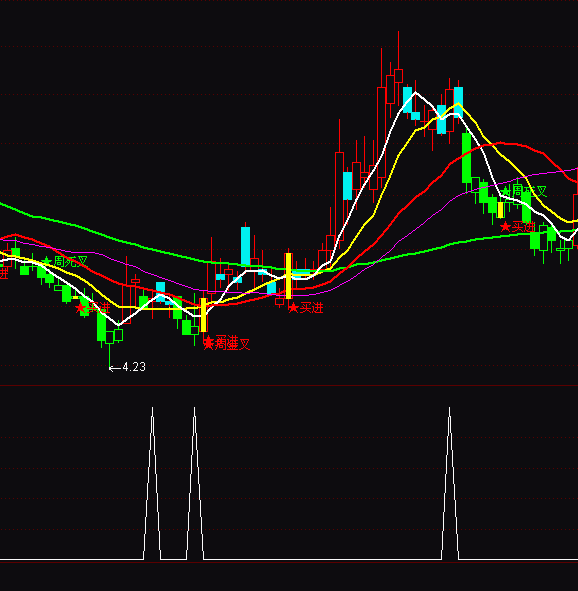Click the rightmost white indicator spike
The image size is (578, 591).
point(450,483)
